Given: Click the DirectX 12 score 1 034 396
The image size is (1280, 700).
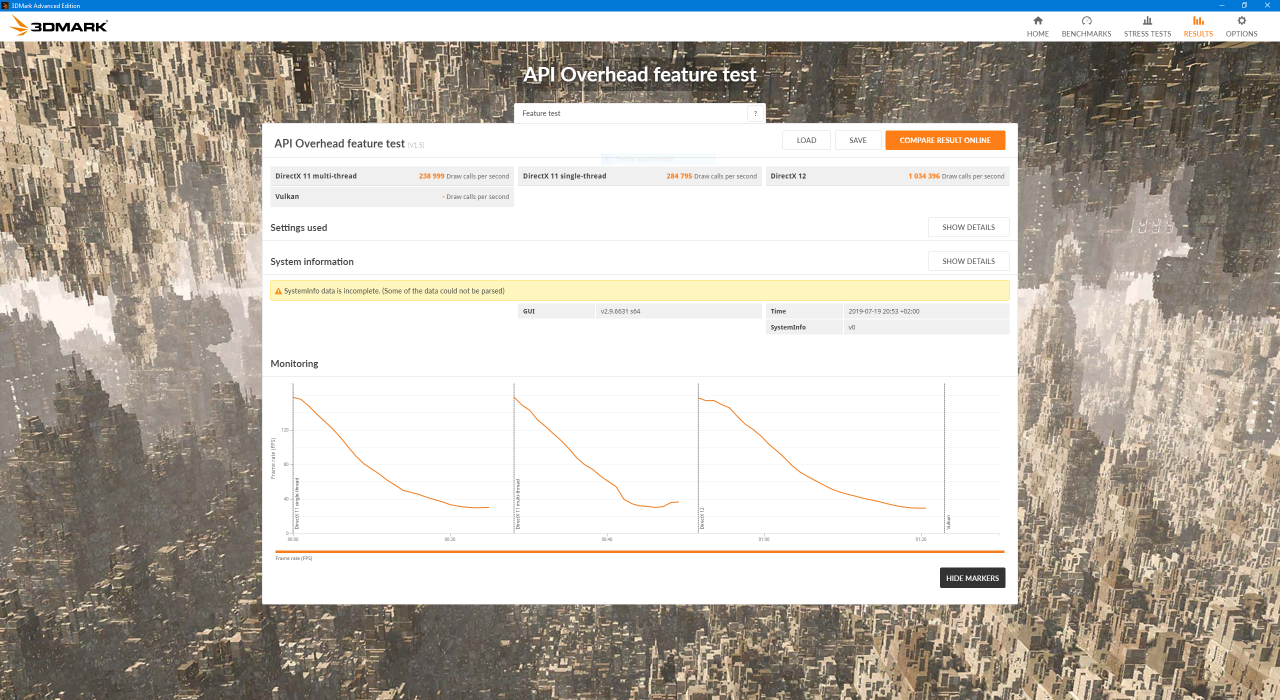Looking at the screenshot, I should click(924, 176).
